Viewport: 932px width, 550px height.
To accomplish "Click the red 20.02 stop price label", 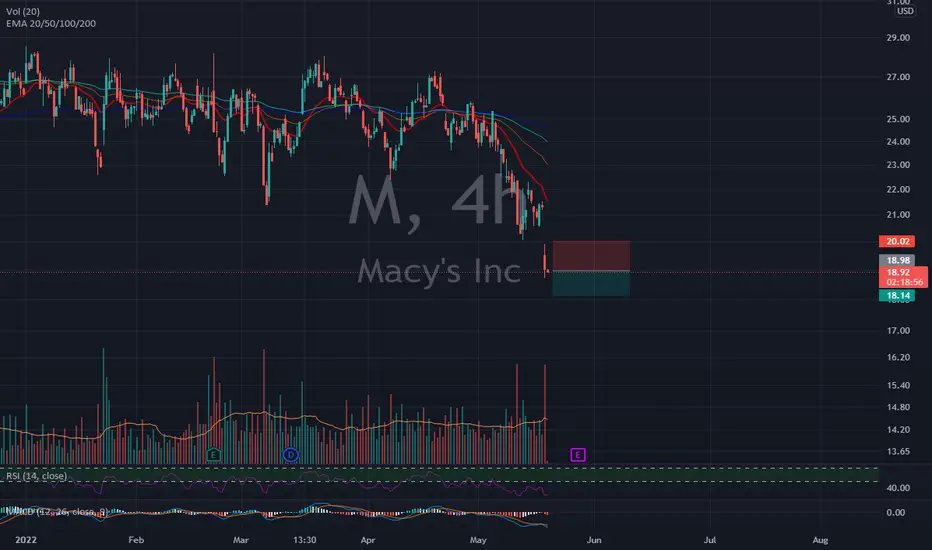I will click(897, 241).
